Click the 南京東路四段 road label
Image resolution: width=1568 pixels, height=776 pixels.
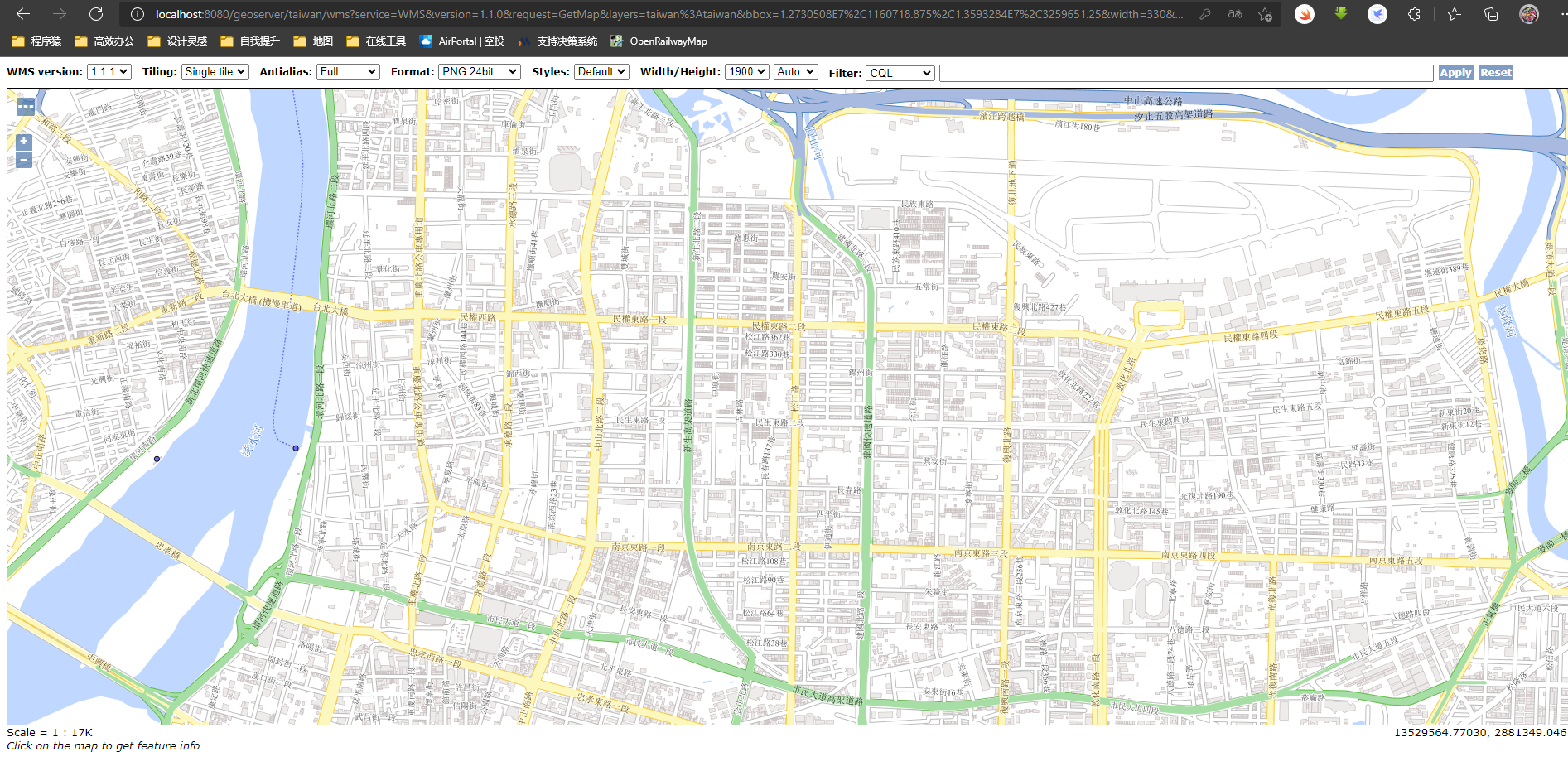click(x=1189, y=555)
